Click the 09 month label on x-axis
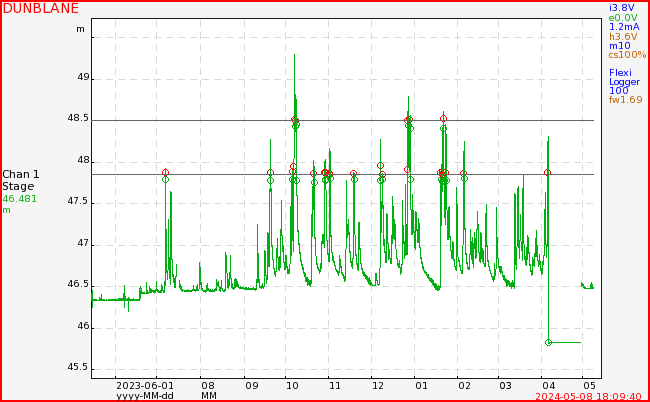The height and width of the screenshot is (402, 650). [251, 385]
